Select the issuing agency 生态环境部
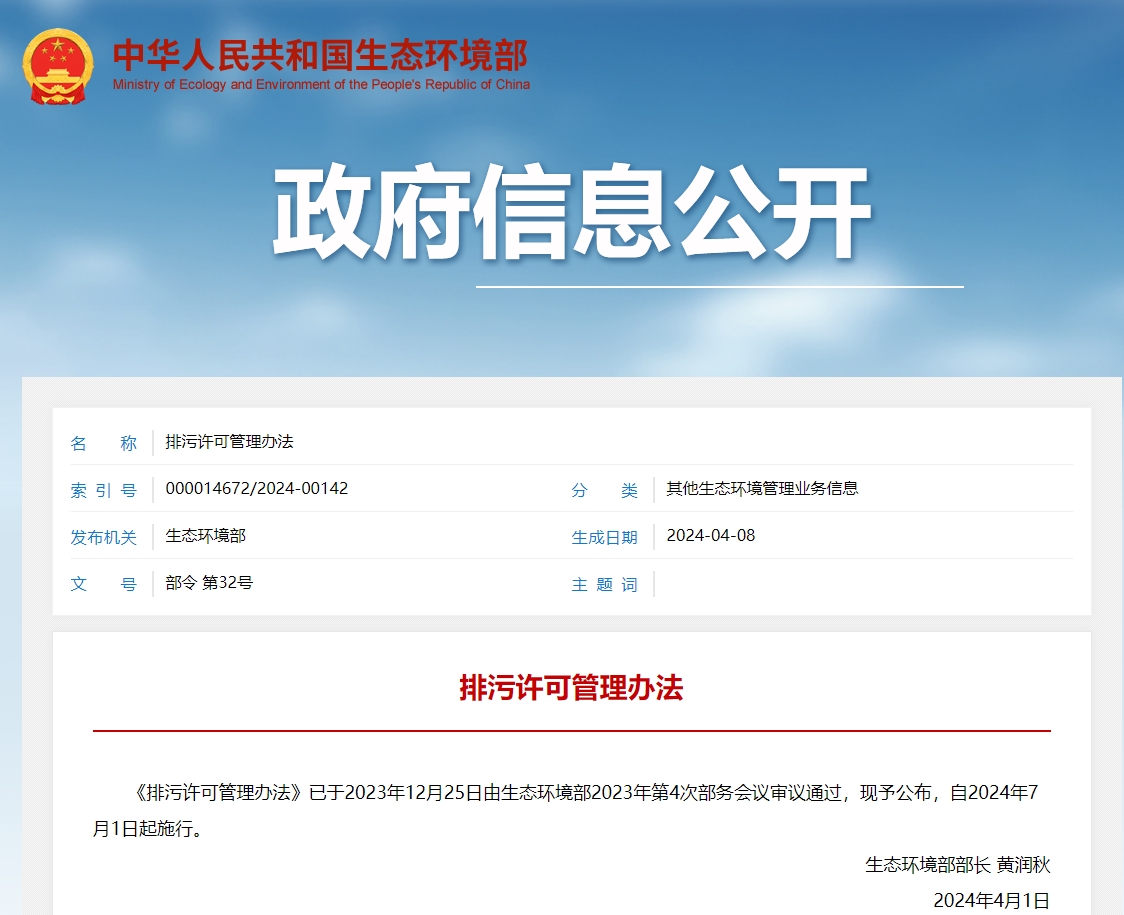This screenshot has height=915, width=1124. click(203, 535)
